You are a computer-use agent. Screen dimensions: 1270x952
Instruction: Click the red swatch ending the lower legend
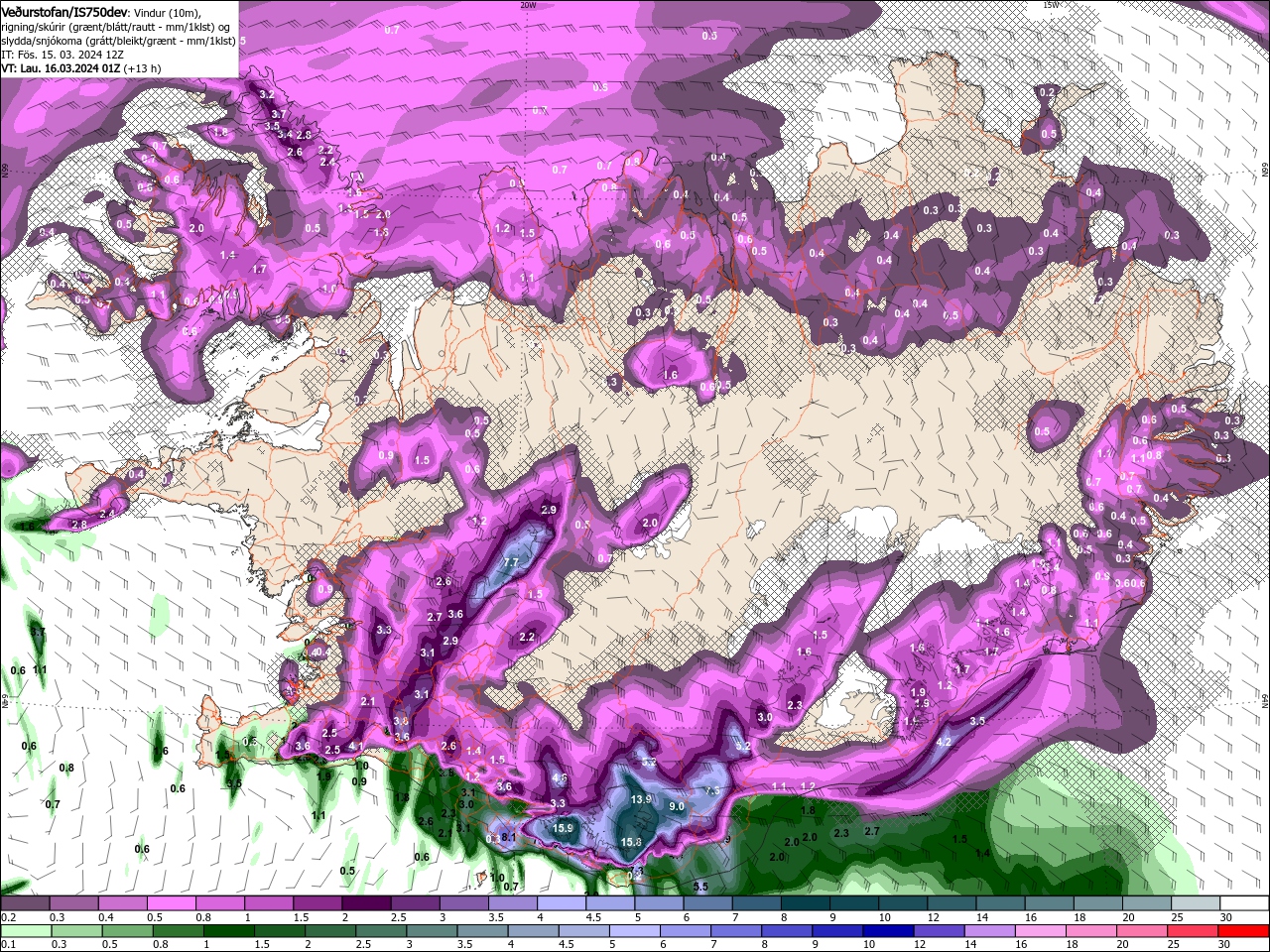1244,931
